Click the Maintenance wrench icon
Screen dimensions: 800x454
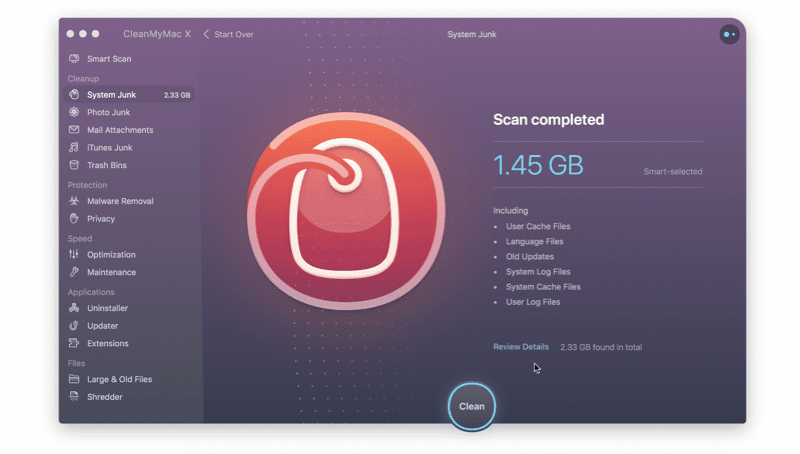(74, 272)
